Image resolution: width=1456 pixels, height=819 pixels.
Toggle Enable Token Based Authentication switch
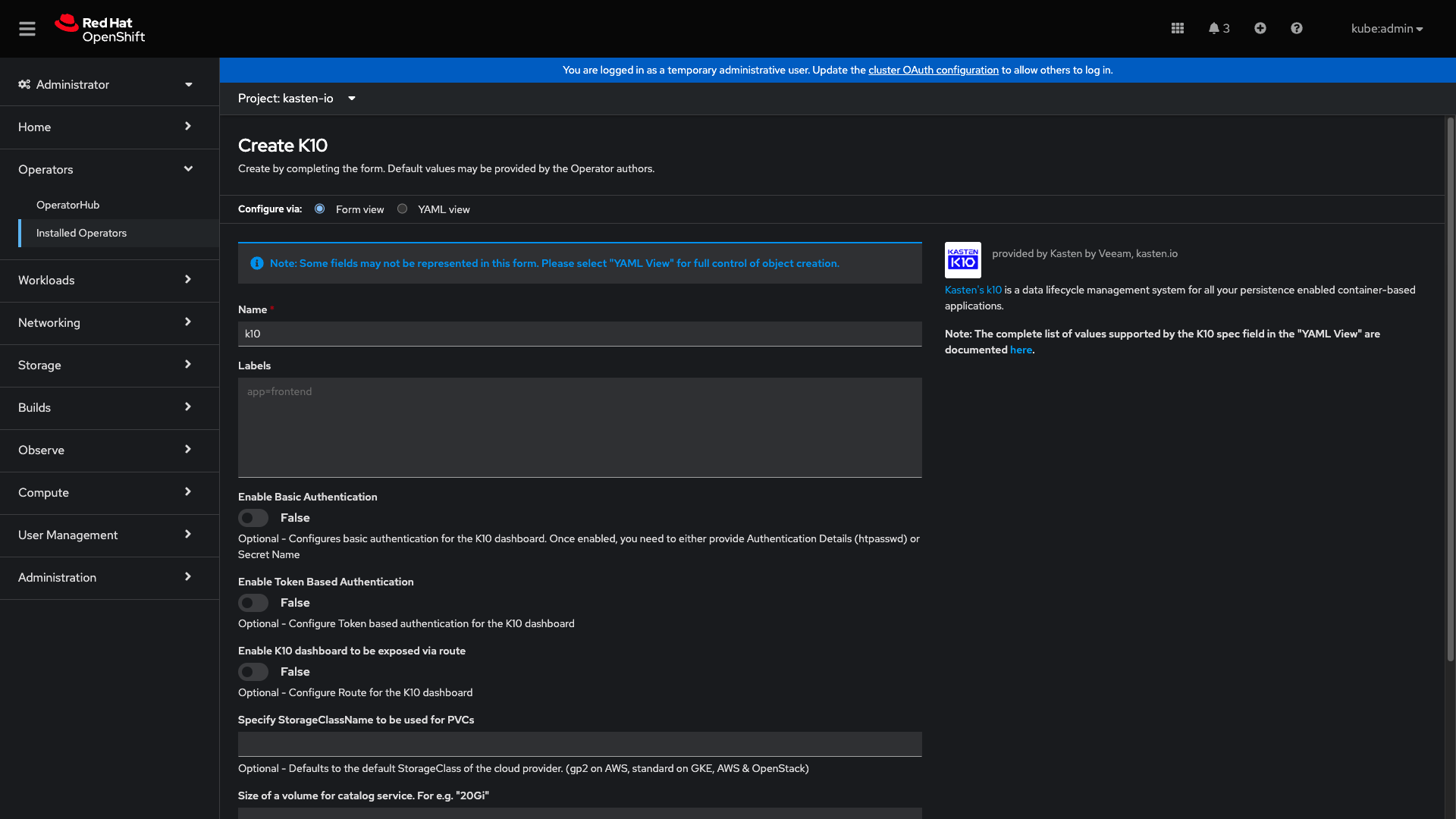pyautogui.click(x=253, y=603)
